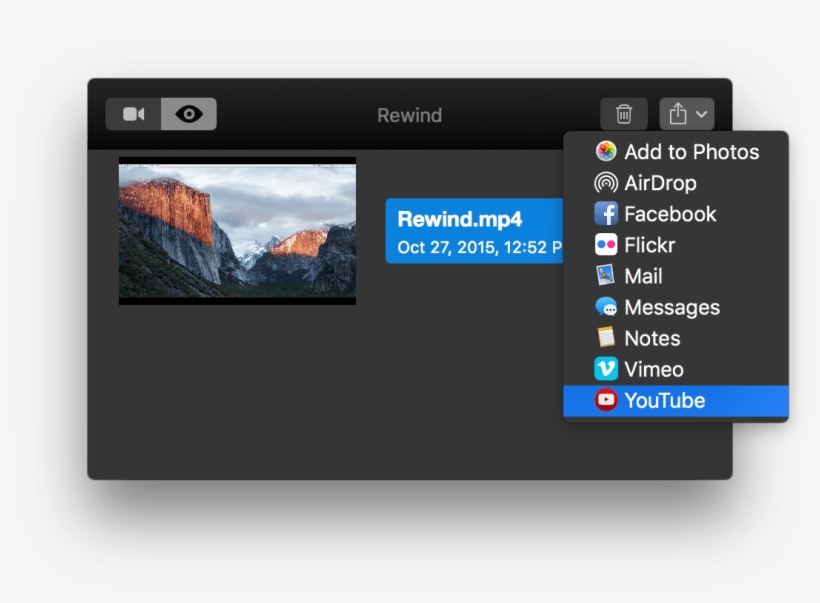
Task: Click the Notes notepad icon
Action: [x=606, y=338]
